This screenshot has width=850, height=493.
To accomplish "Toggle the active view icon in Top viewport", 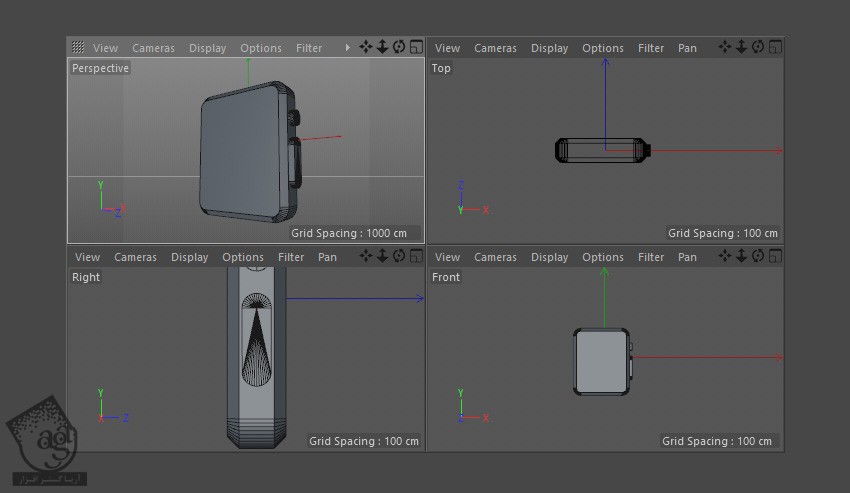I will [x=775, y=47].
